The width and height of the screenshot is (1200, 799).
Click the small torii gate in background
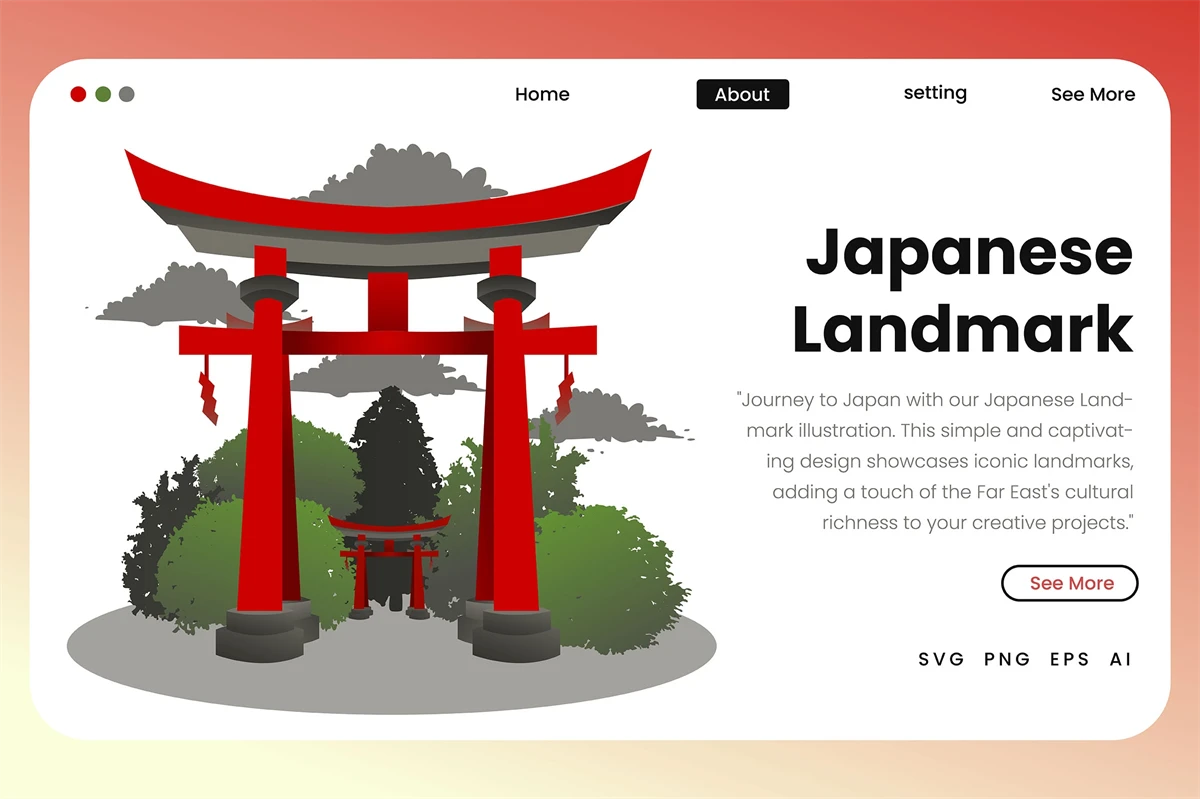point(389,560)
